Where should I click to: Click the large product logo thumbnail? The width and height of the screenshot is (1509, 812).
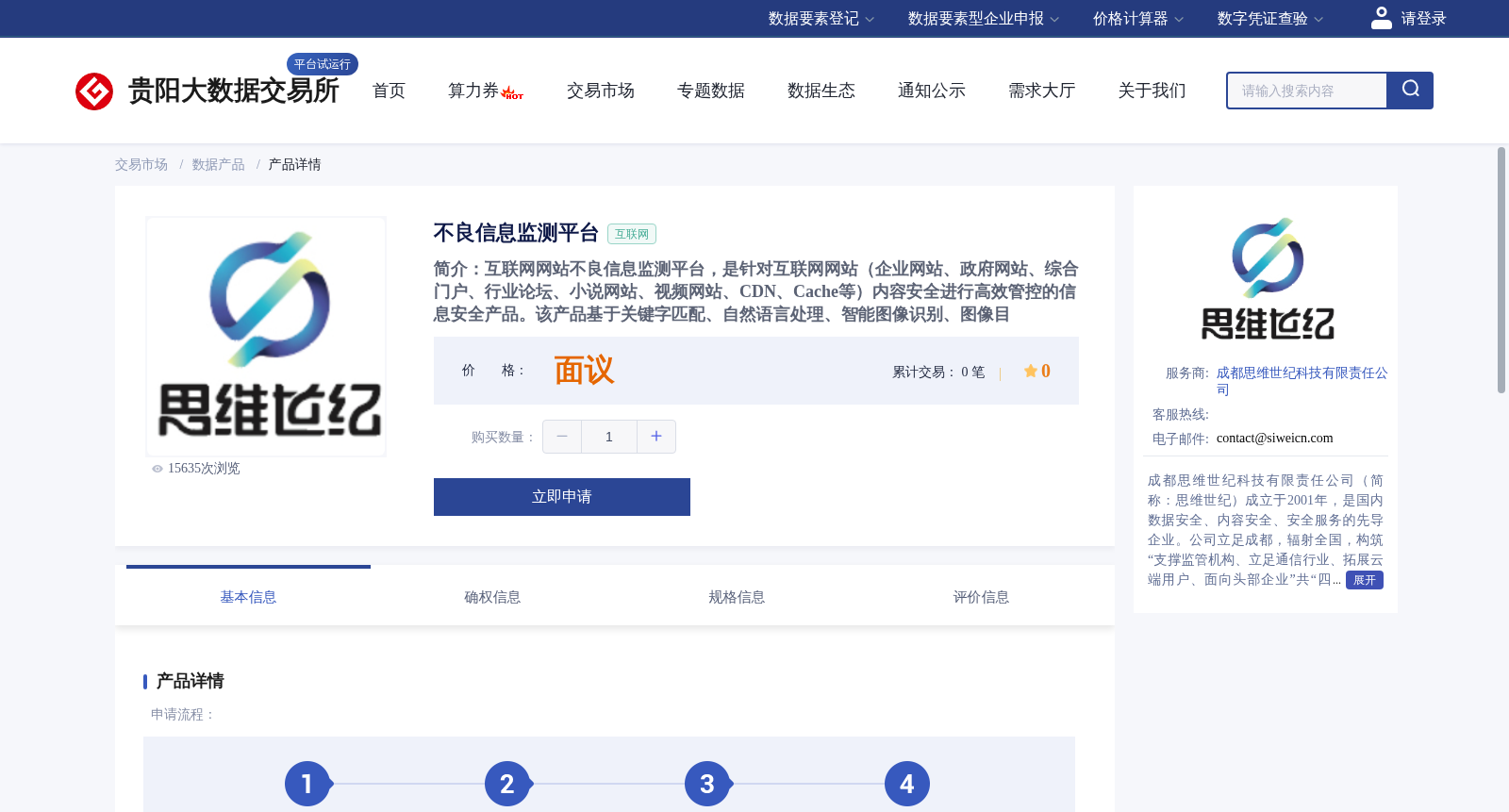coord(266,337)
